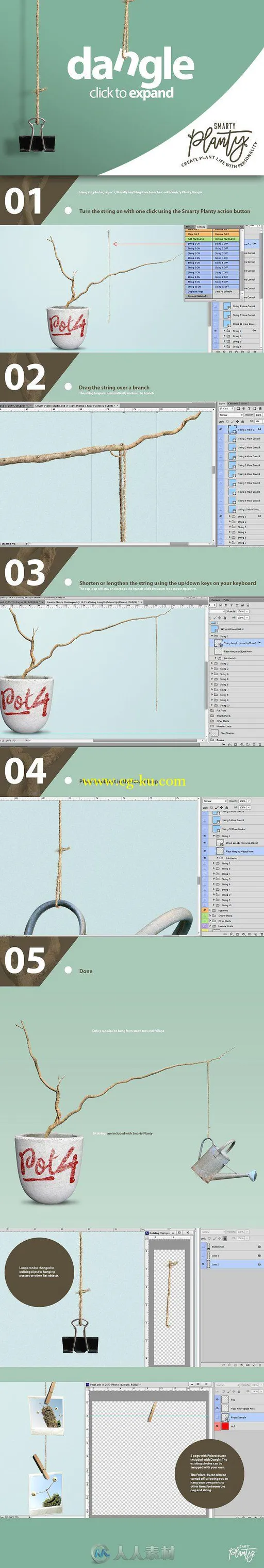Collapse String 1 folder in step 03 panel
The width and height of the screenshot is (264, 1568).
[212, 636]
